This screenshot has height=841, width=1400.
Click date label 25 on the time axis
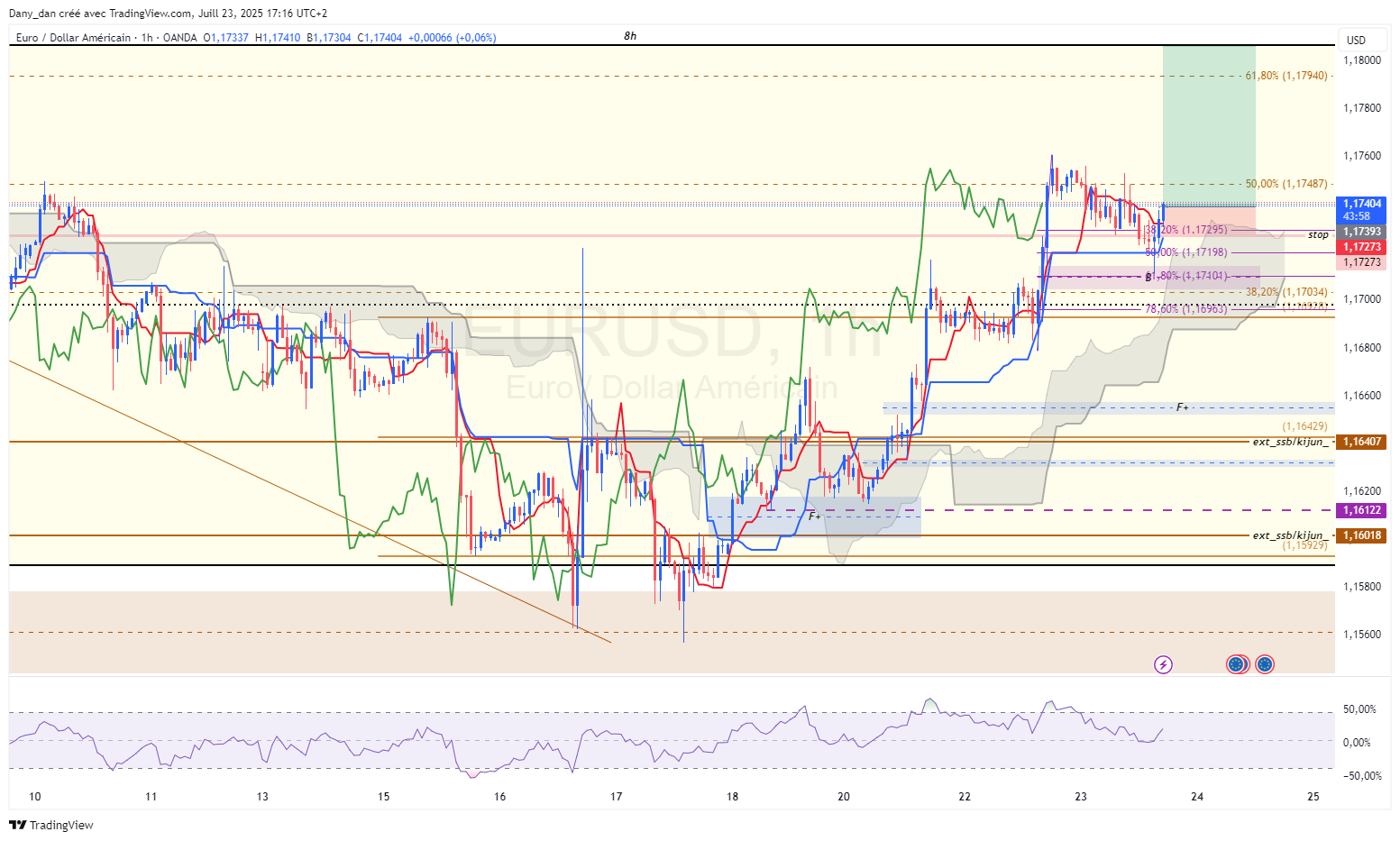pyautogui.click(x=1313, y=797)
